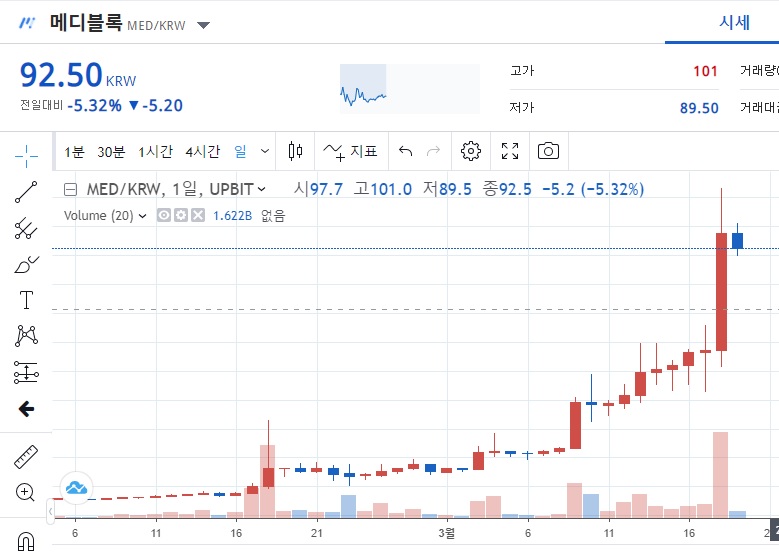The height and width of the screenshot is (558, 779).
Task: Open the 시세 tab
Action: (x=734, y=22)
